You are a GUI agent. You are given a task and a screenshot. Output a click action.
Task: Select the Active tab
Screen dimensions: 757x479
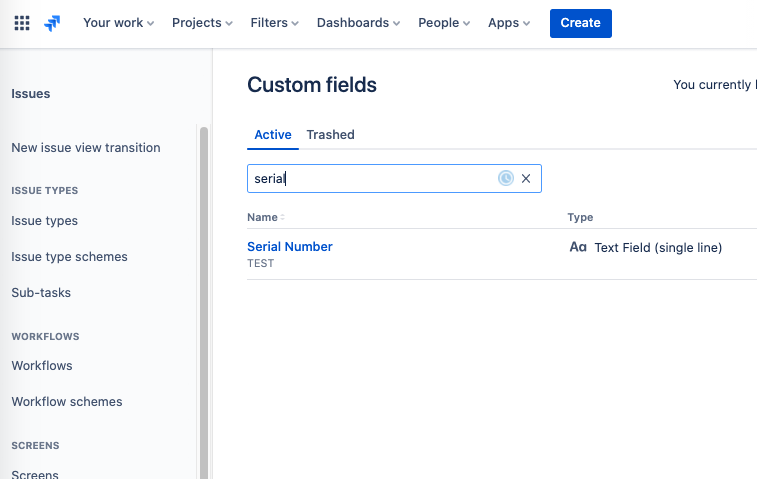[273, 135]
